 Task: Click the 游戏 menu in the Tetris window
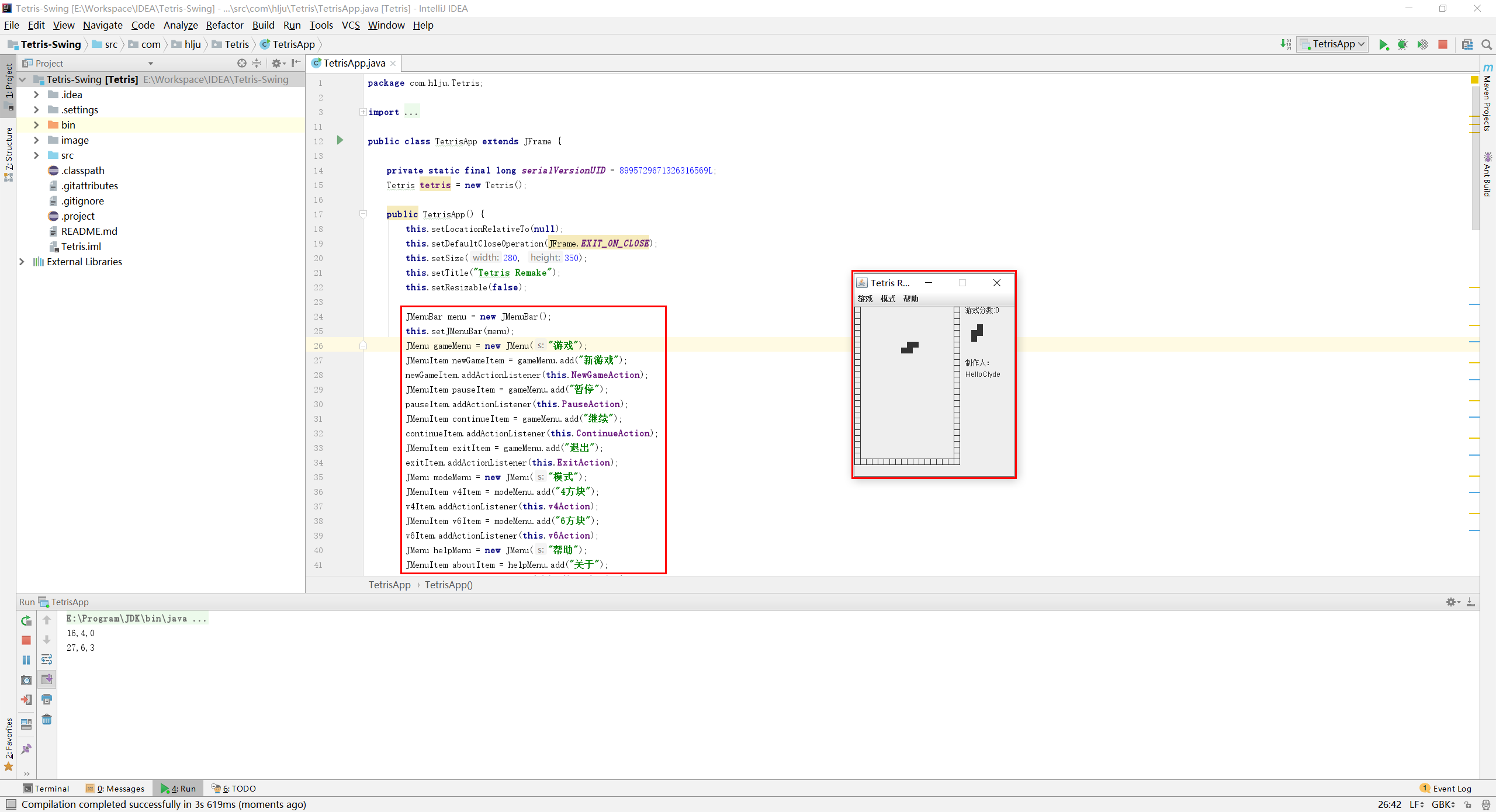tap(865, 299)
